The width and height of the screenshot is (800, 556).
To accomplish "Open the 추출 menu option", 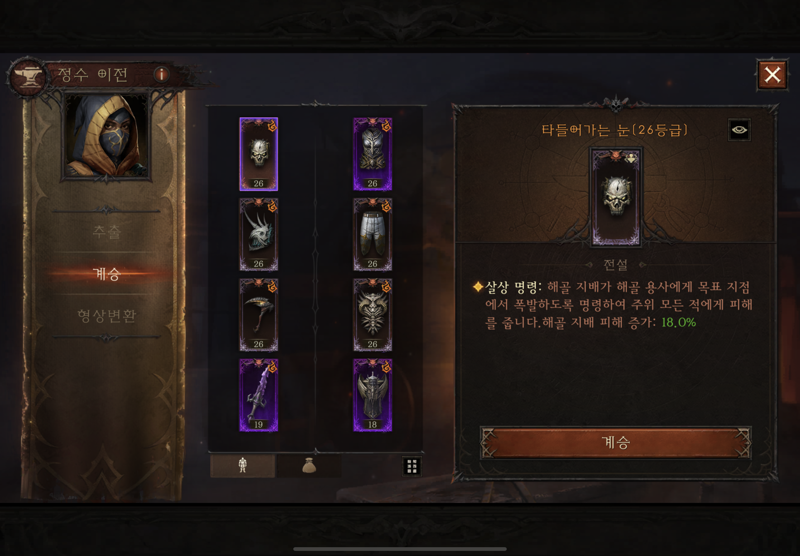I will (x=107, y=232).
